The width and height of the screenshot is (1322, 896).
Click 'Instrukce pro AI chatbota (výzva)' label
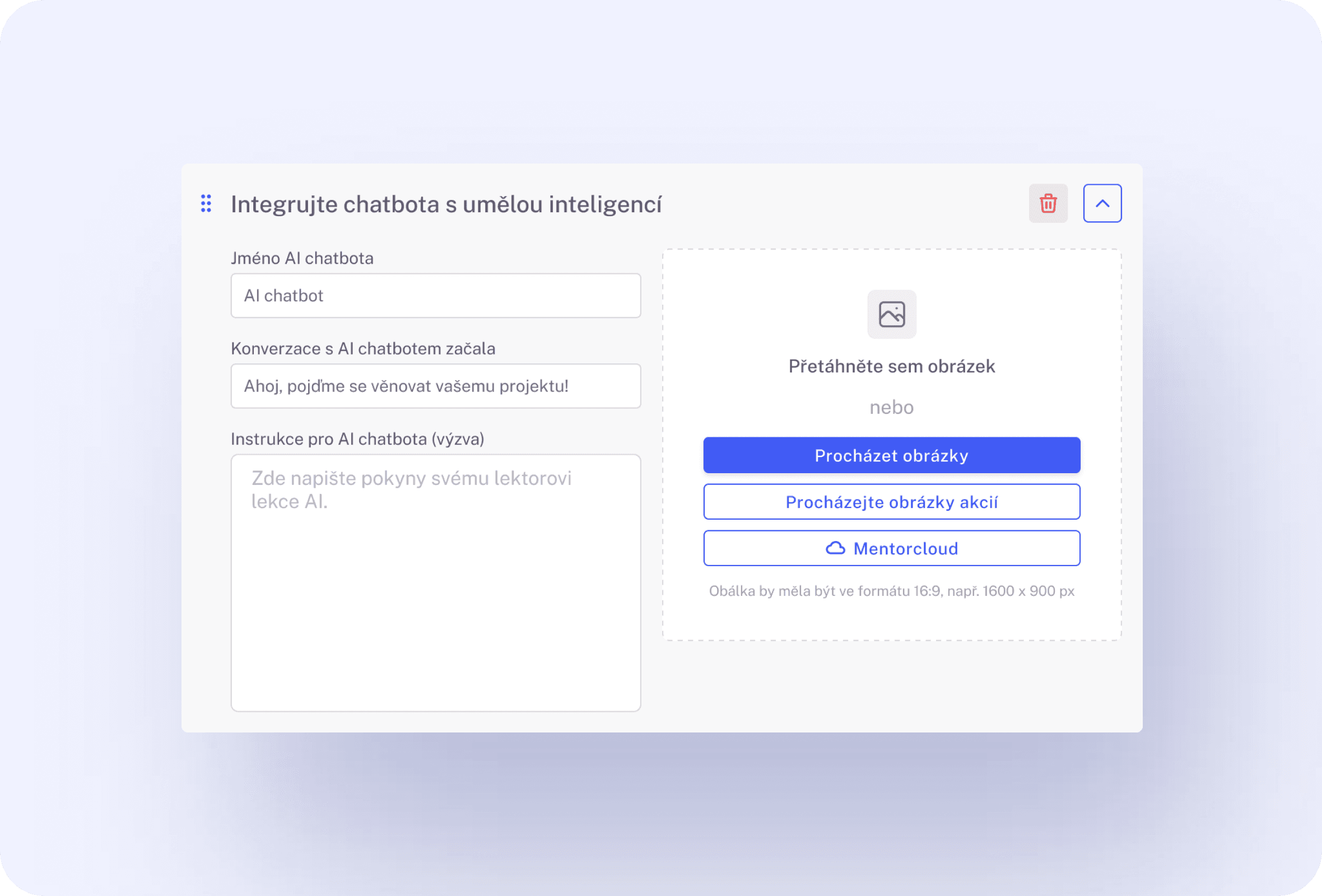[x=357, y=439]
